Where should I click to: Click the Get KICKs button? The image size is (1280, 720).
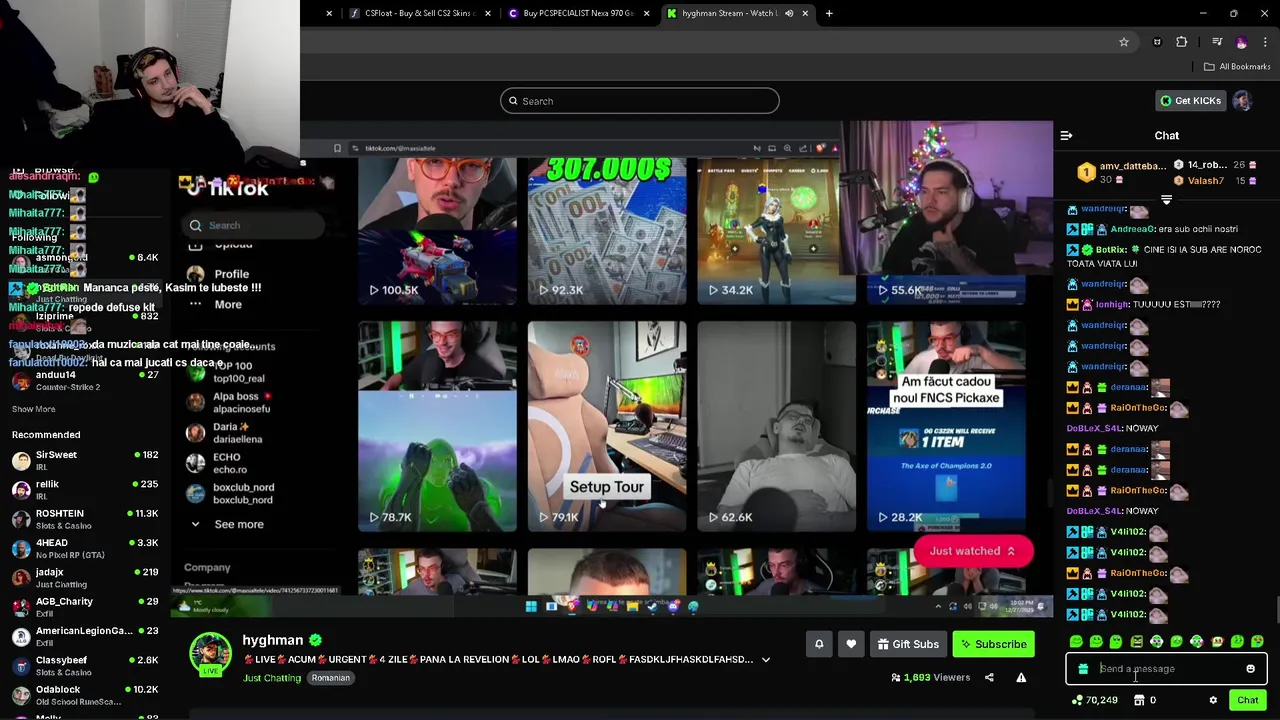click(1190, 101)
